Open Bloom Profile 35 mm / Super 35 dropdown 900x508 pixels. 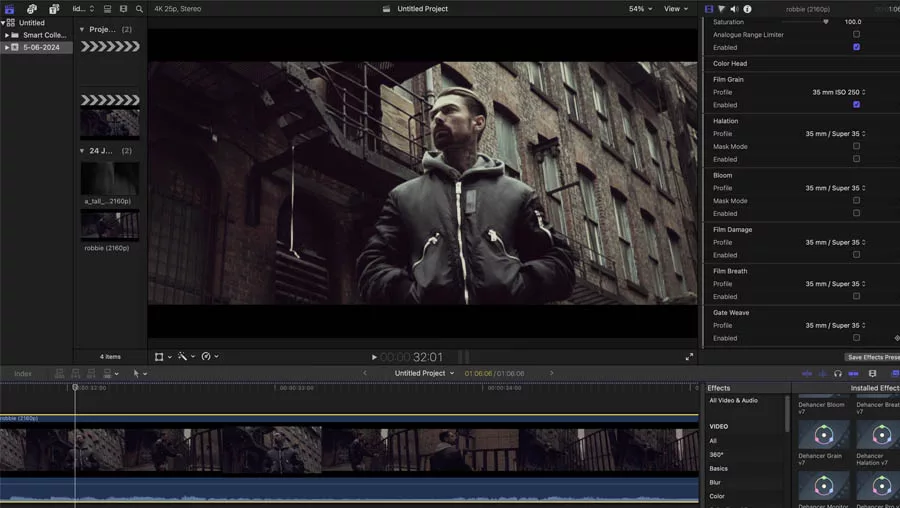coord(835,188)
